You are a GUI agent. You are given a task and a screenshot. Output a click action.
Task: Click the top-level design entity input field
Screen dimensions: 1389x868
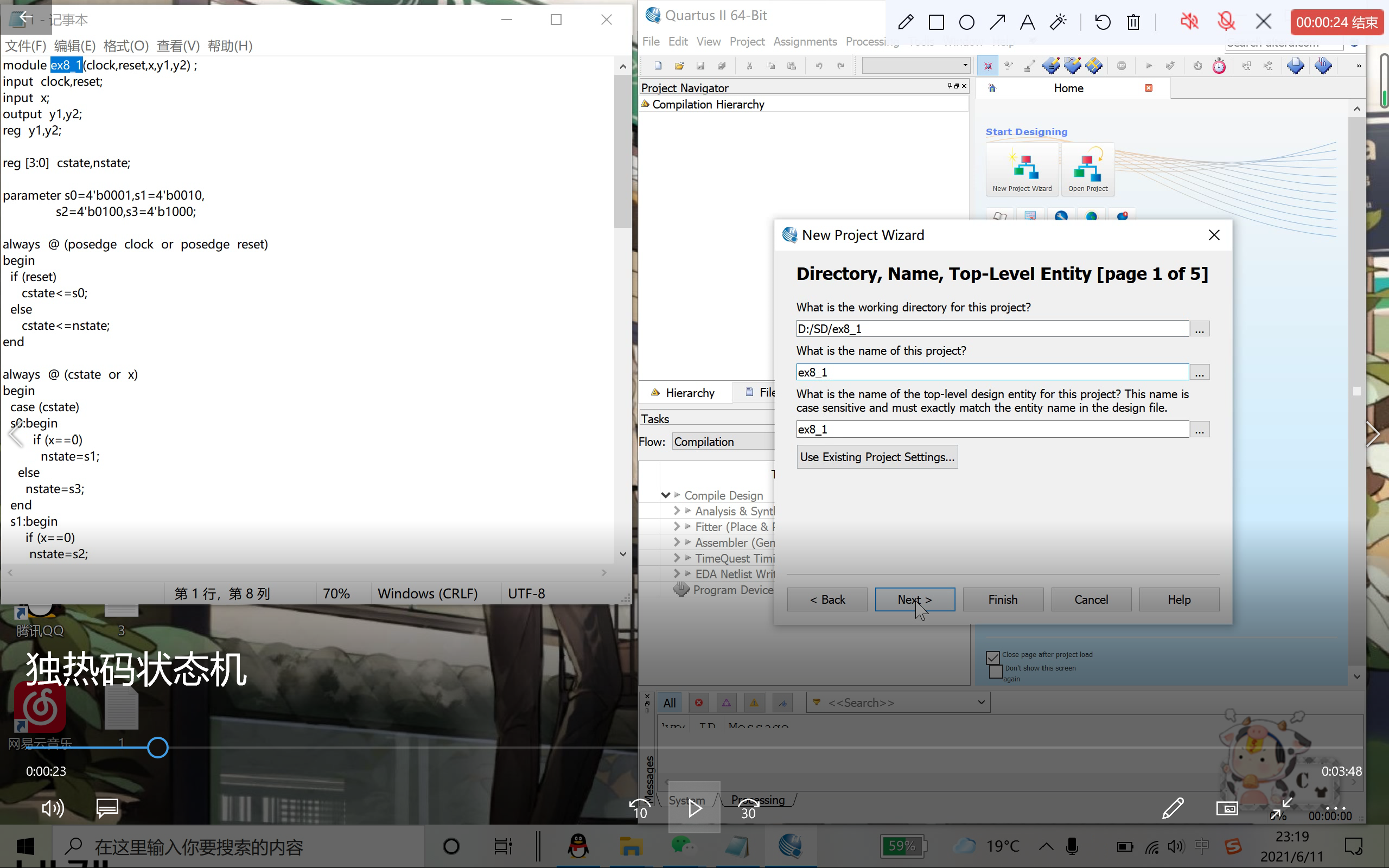[x=992, y=430]
